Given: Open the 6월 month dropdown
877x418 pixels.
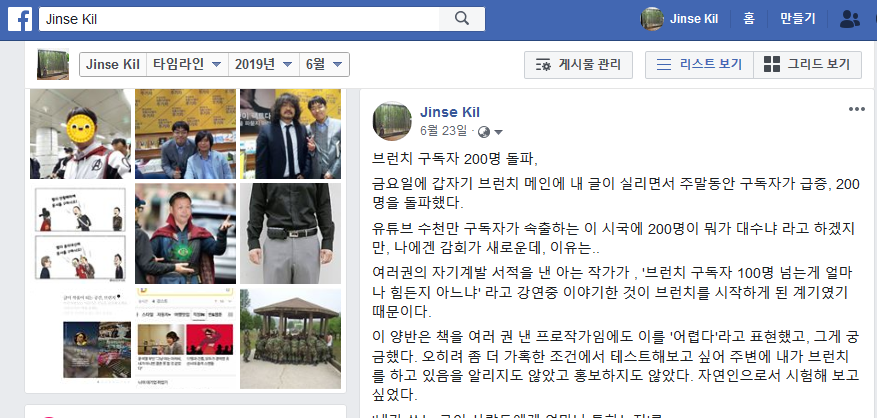Looking at the screenshot, I should [324, 64].
